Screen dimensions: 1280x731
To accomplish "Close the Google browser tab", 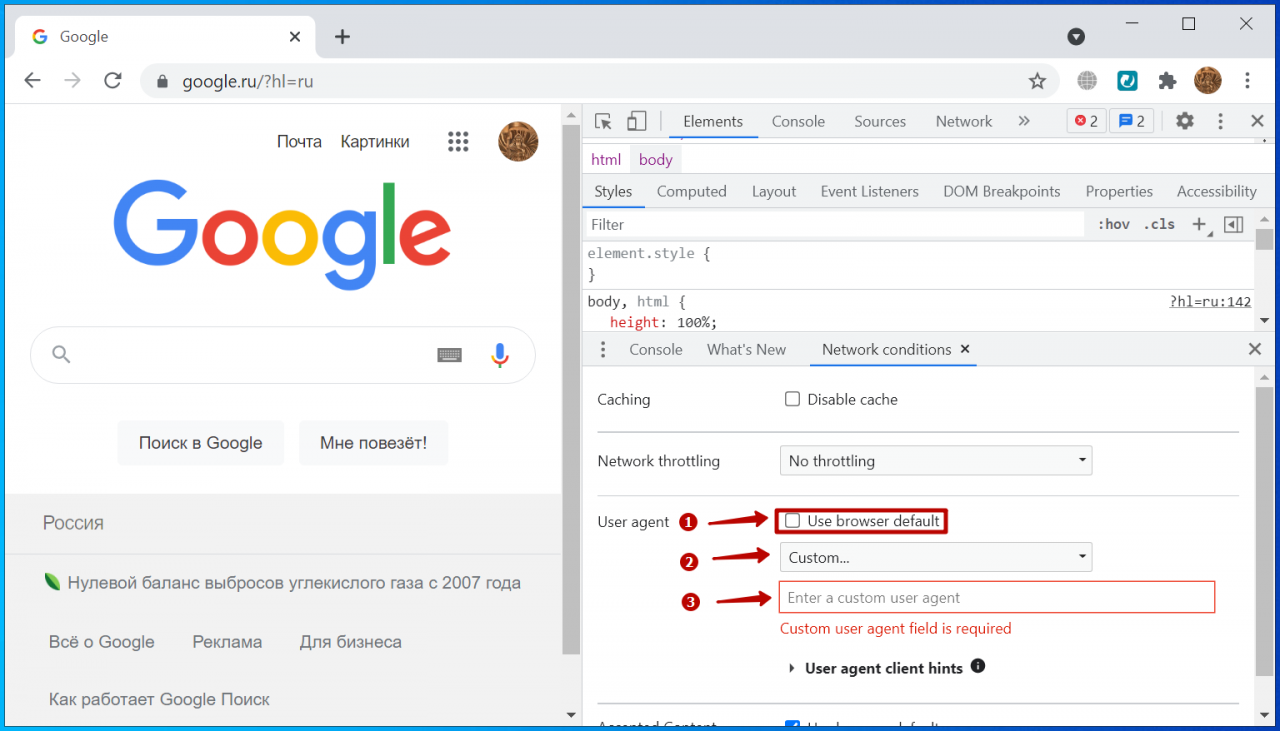I will [x=295, y=37].
